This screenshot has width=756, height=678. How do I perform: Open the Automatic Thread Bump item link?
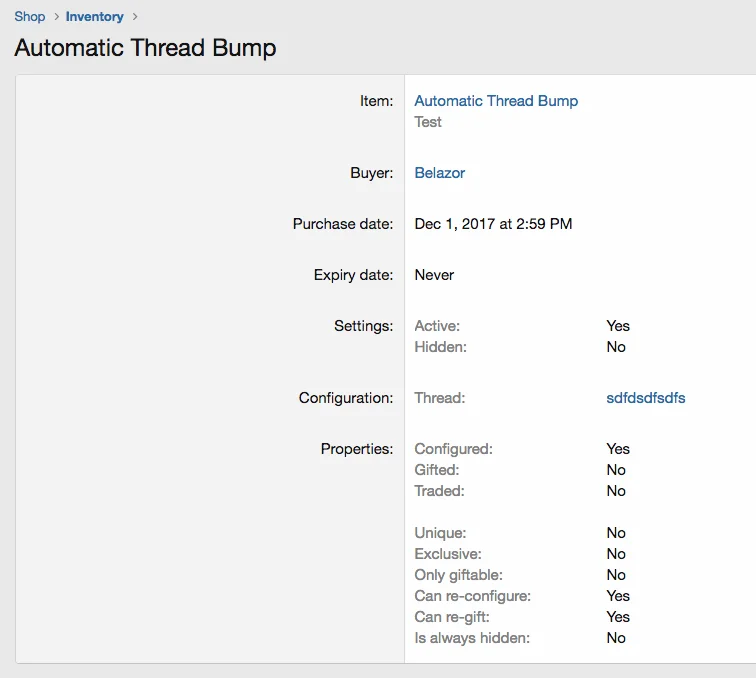(x=496, y=101)
